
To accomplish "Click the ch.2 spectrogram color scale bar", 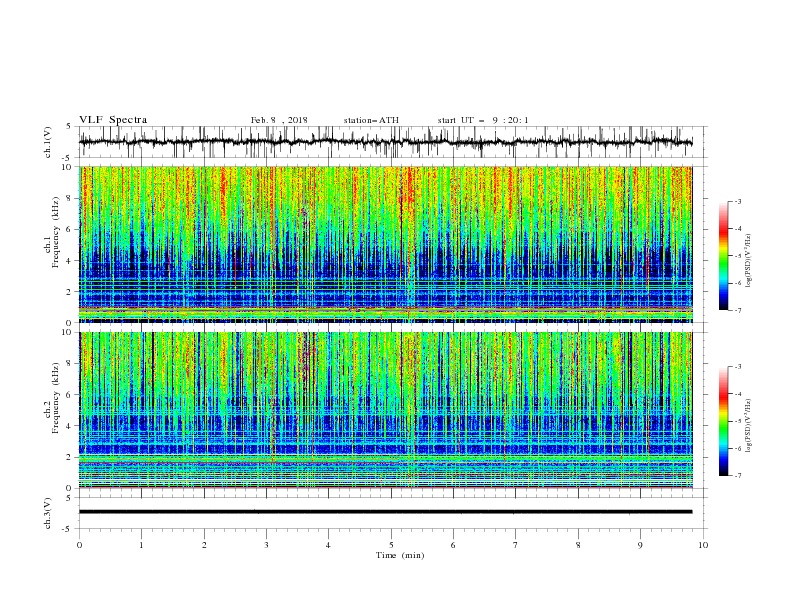I will 723,421.
